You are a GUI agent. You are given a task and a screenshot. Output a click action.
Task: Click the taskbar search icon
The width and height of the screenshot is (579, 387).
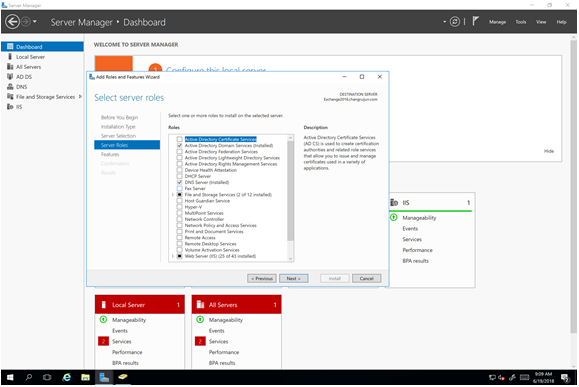point(28,377)
